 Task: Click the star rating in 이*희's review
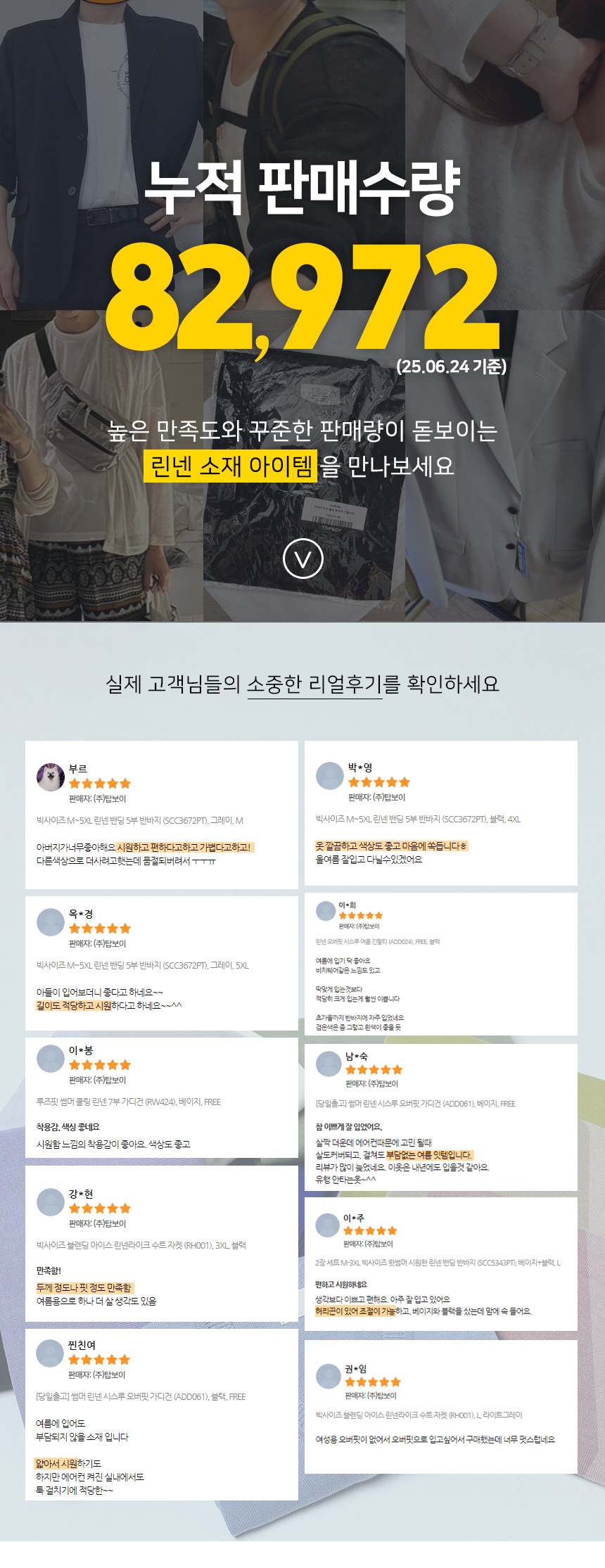coord(361,915)
